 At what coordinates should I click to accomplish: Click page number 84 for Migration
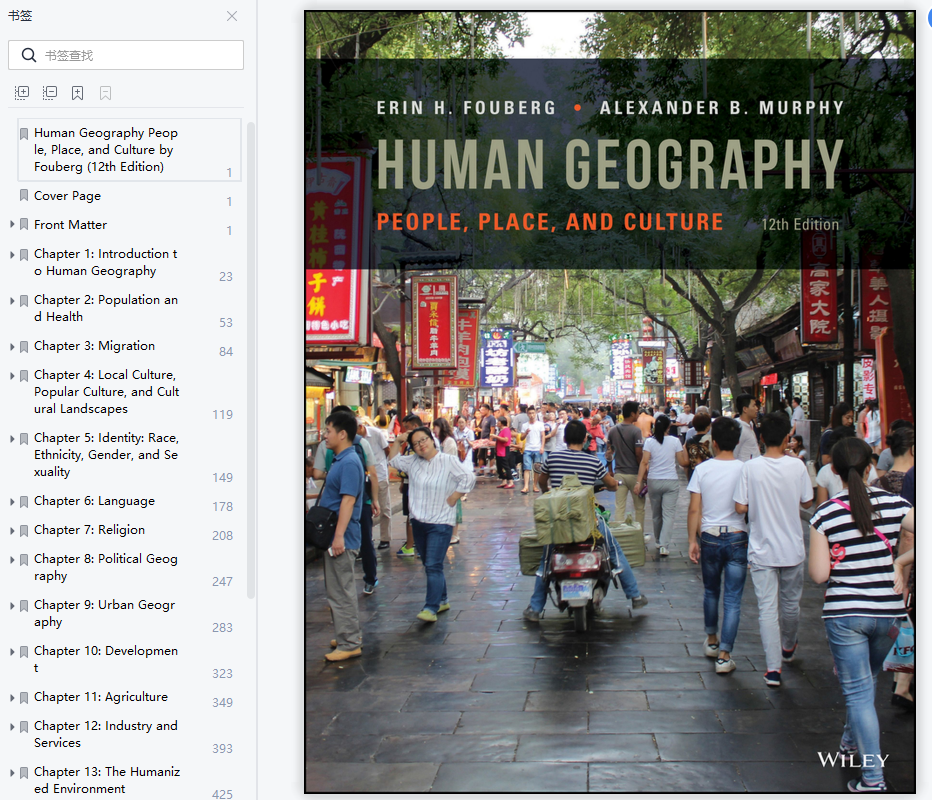coord(226,352)
